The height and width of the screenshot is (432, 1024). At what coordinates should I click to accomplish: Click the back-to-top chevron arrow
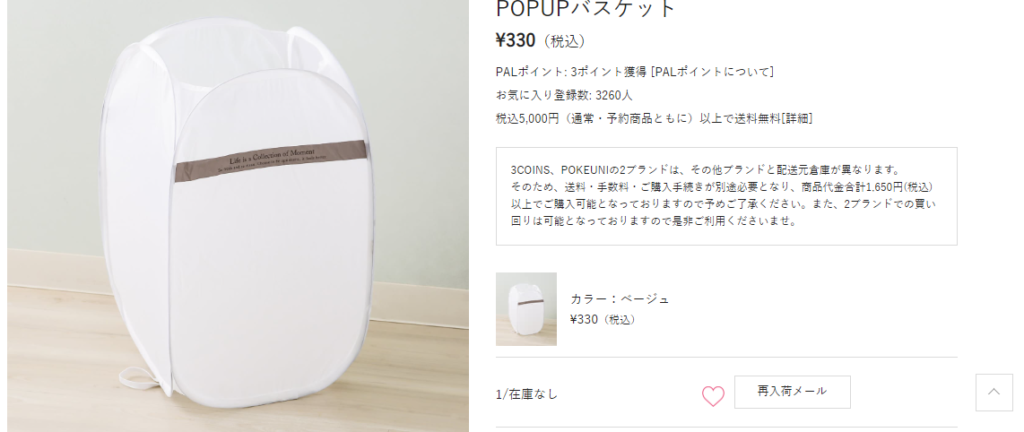coord(994,392)
